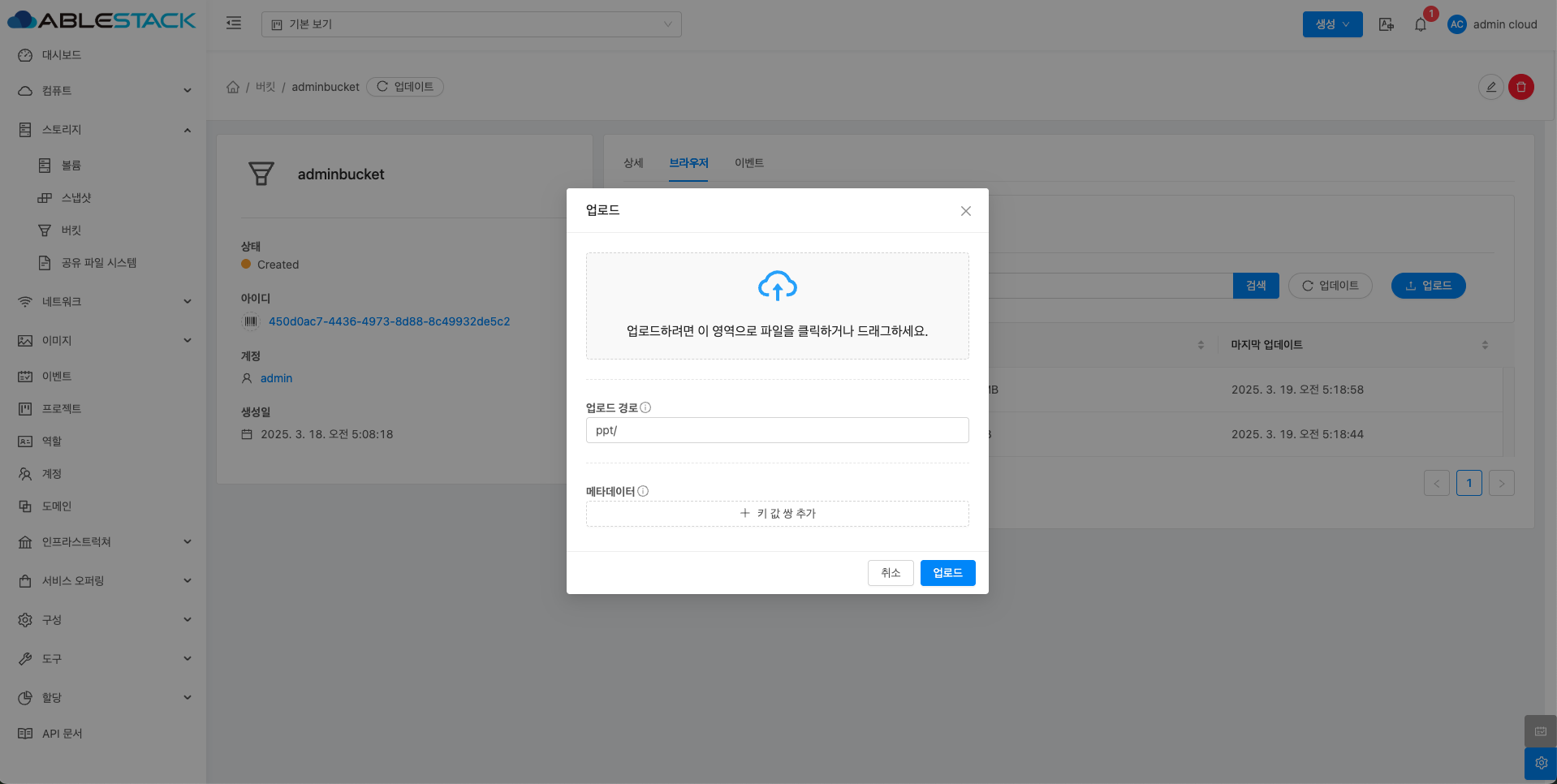Screen dimensions: 1557x784
Task: Open 볼륨 in the storage menu
Action: [x=71, y=166]
